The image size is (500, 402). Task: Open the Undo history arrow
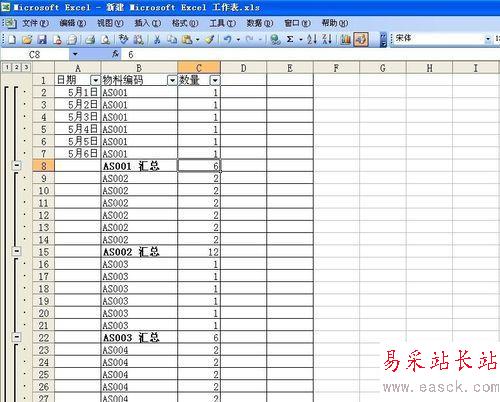(238, 40)
